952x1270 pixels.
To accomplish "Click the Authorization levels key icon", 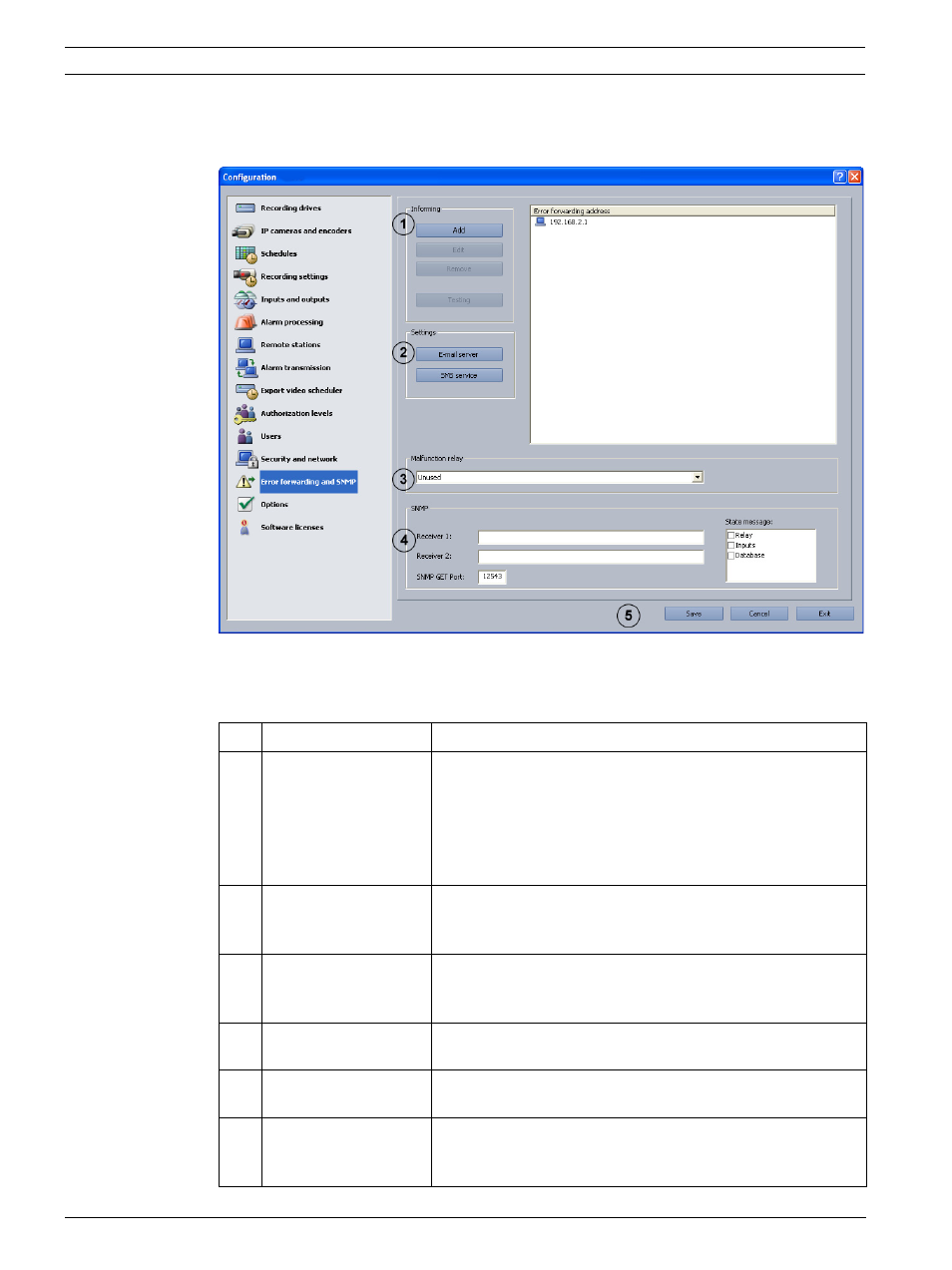I will (x=245, y=414).
